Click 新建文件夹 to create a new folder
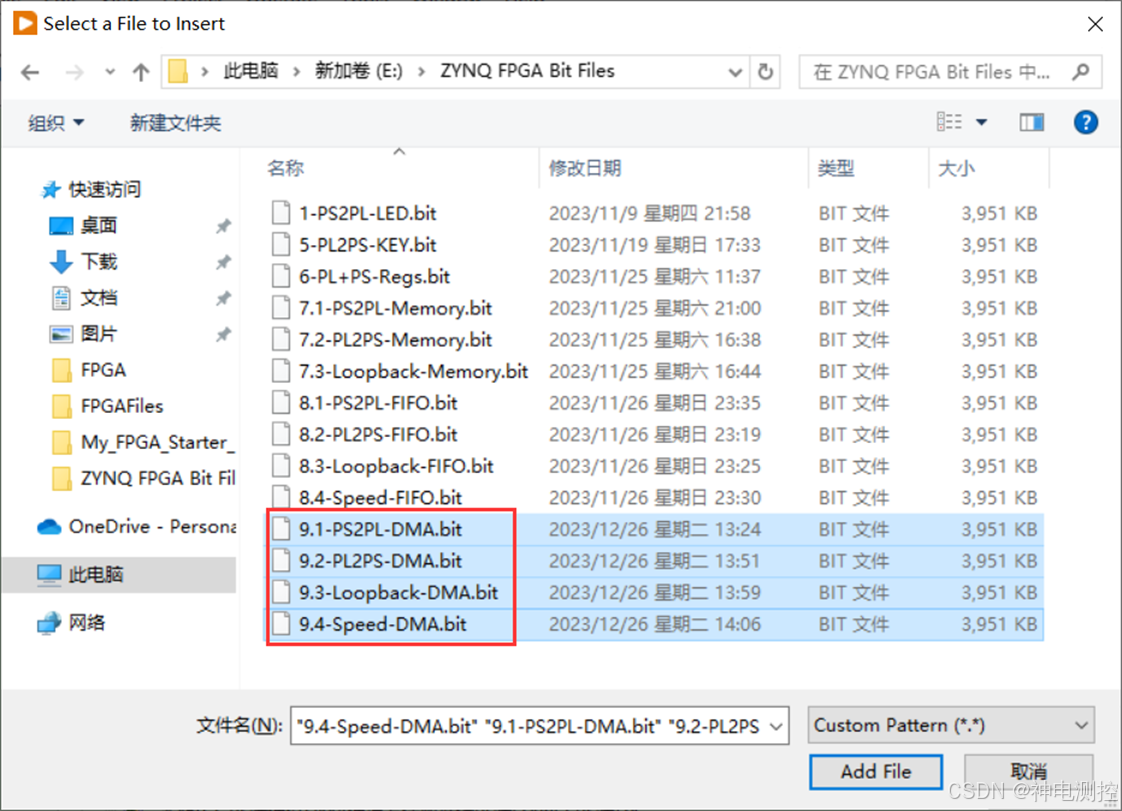 [175, 122]
